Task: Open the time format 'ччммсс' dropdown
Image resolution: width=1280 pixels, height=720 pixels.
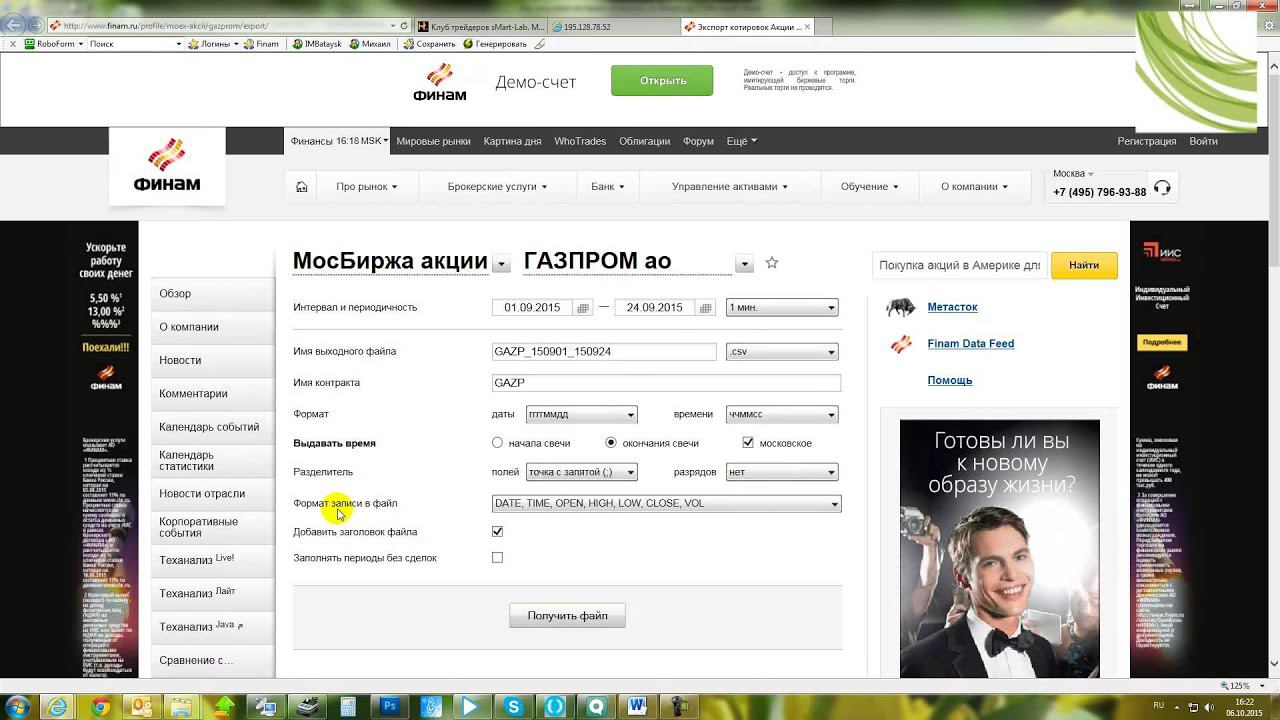Action: [x=782, y=414]
